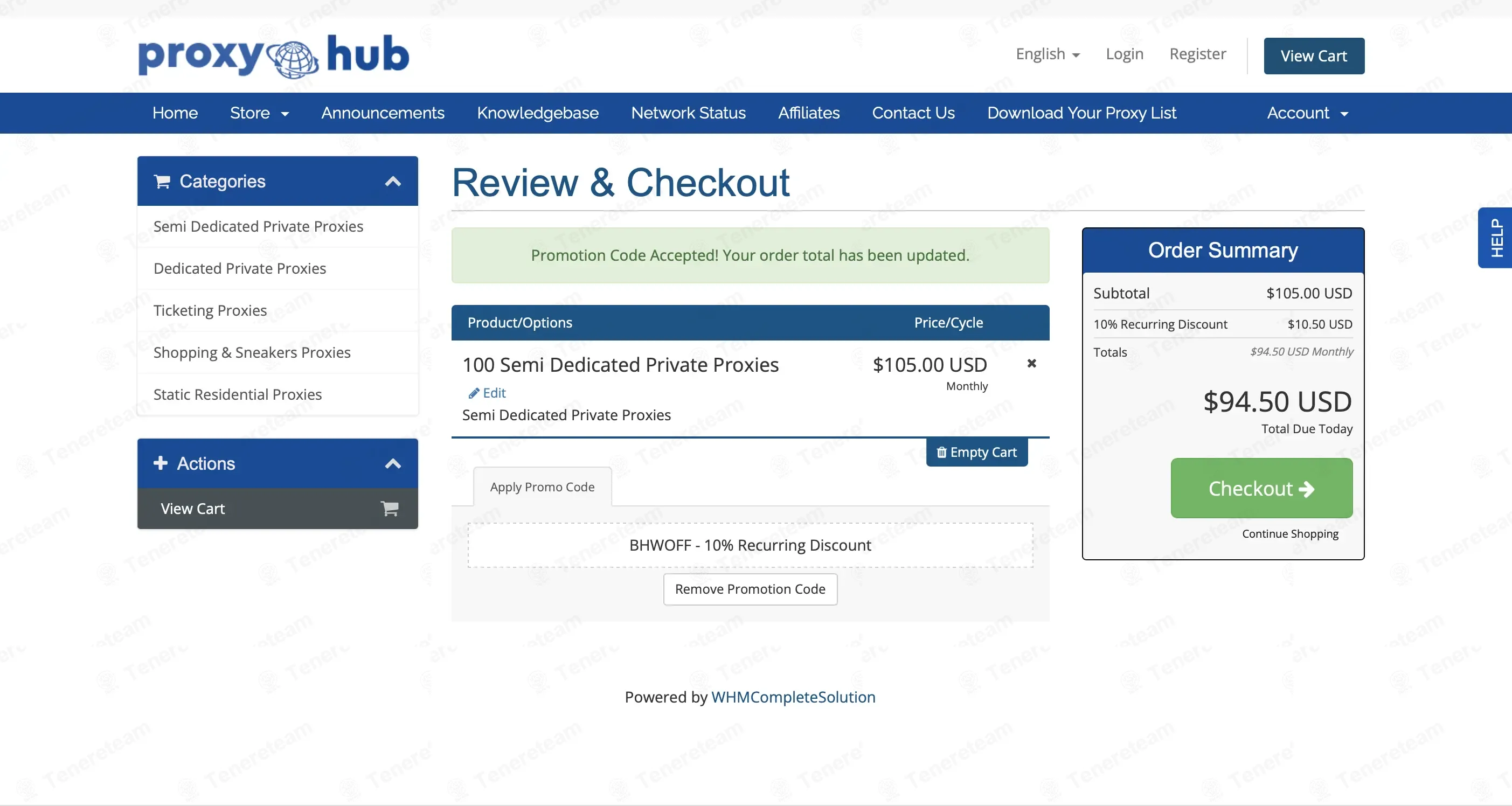The image size is (1512, 806).
Task: Click the Login link
Action: point(1124,54)
